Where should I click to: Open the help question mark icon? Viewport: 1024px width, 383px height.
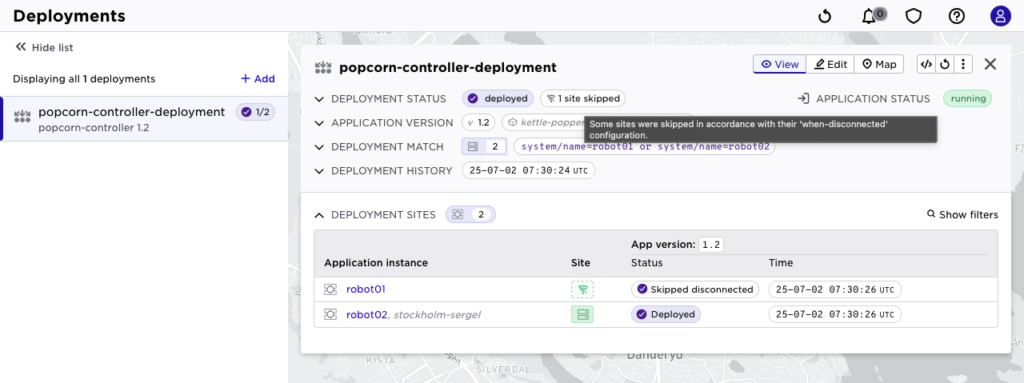click(957, 16)
